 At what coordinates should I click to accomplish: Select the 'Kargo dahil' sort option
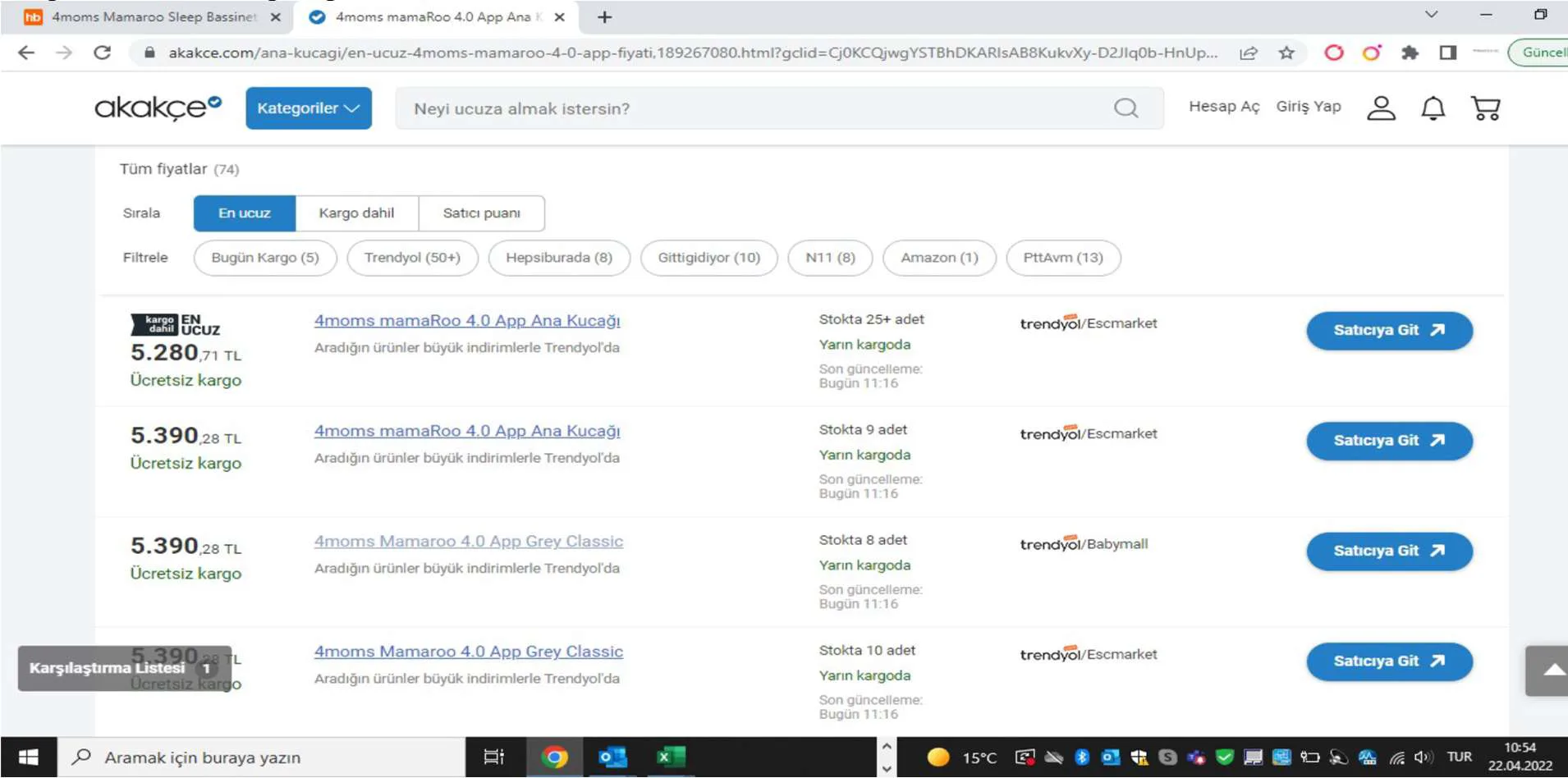356,213
